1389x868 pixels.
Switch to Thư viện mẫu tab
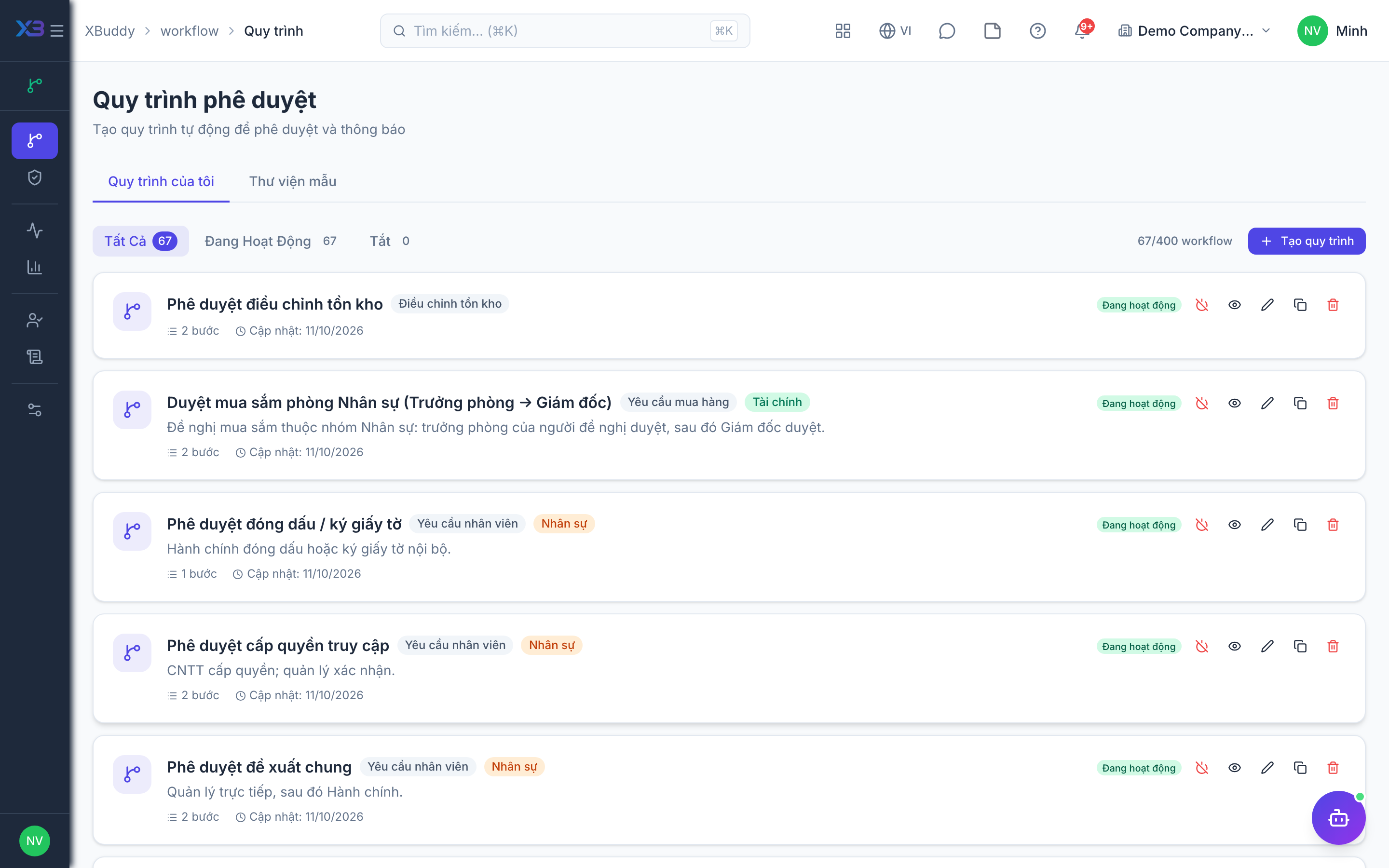(x=293, y=181)
